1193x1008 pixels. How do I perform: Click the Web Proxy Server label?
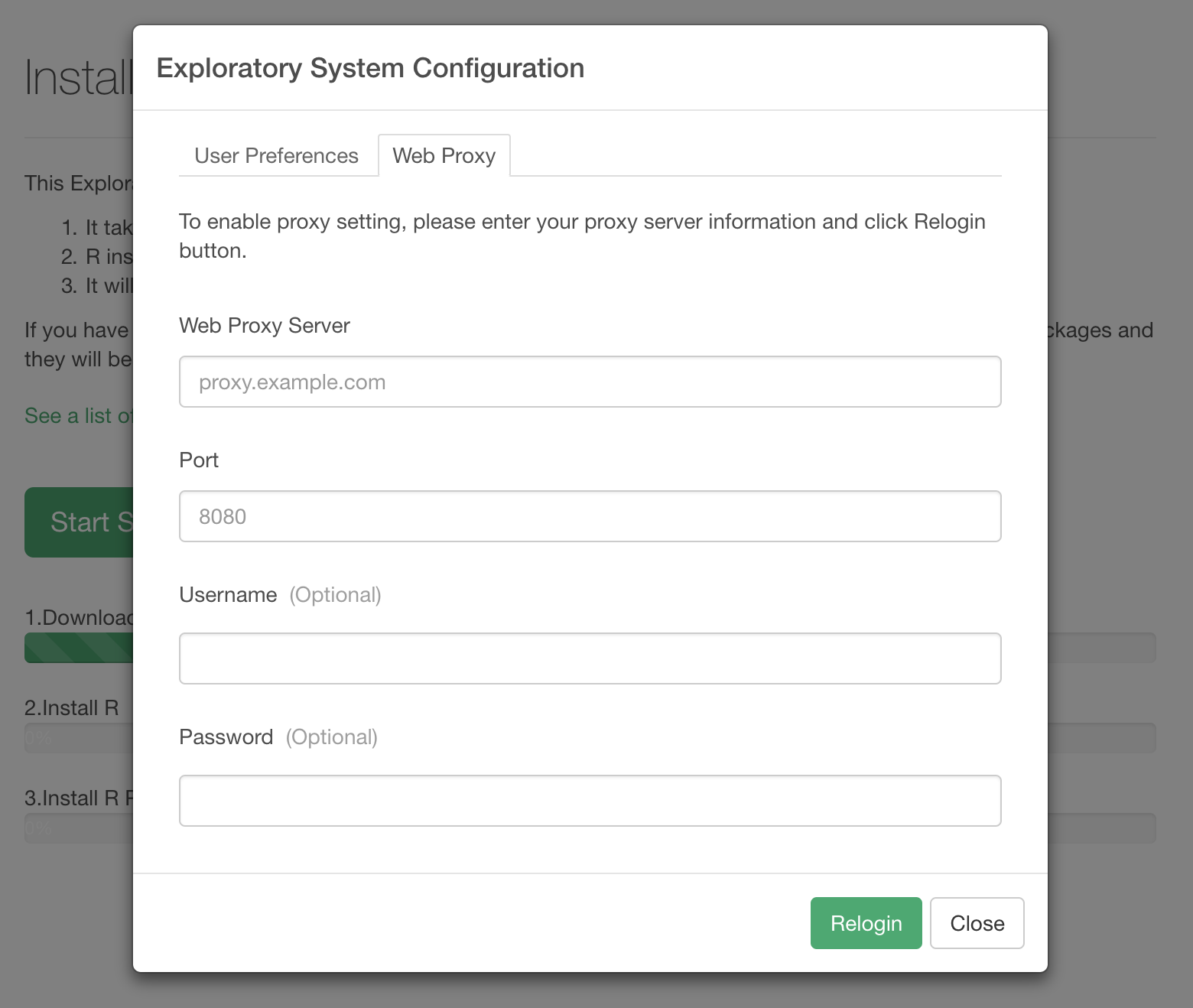click(x=264, y=326)
